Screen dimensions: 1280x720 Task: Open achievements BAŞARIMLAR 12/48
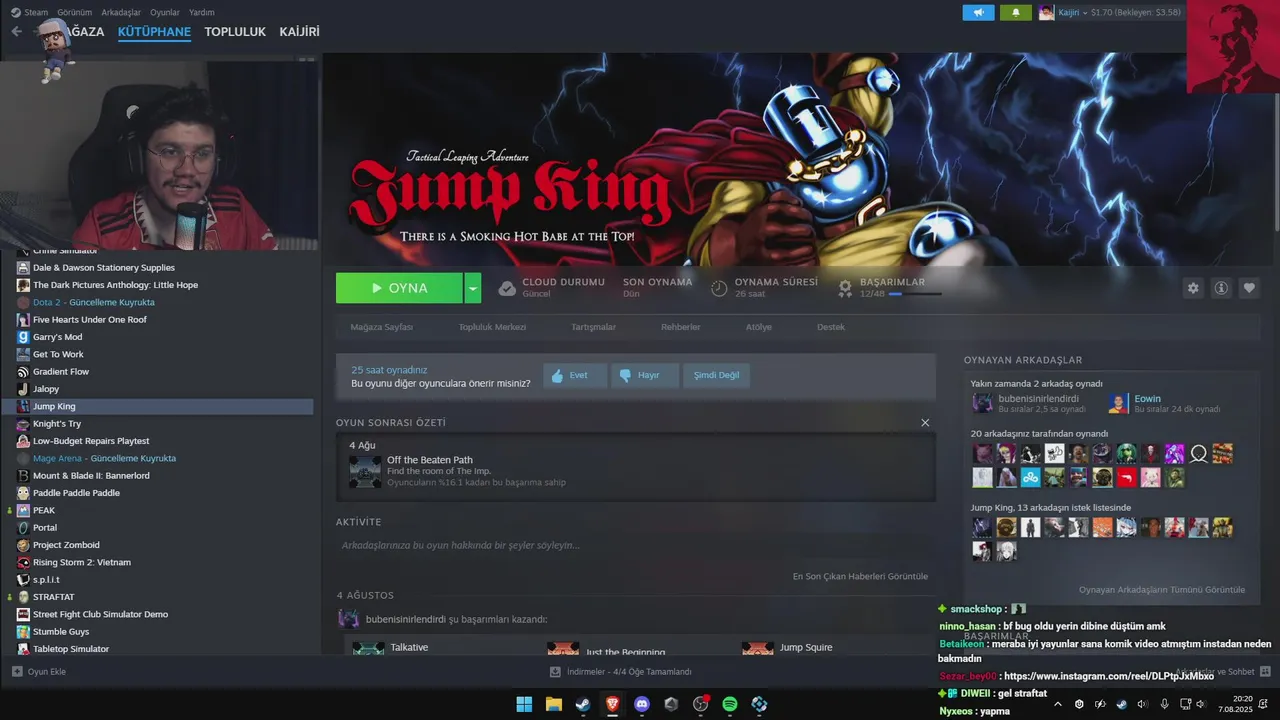click(x=891, y=288)
